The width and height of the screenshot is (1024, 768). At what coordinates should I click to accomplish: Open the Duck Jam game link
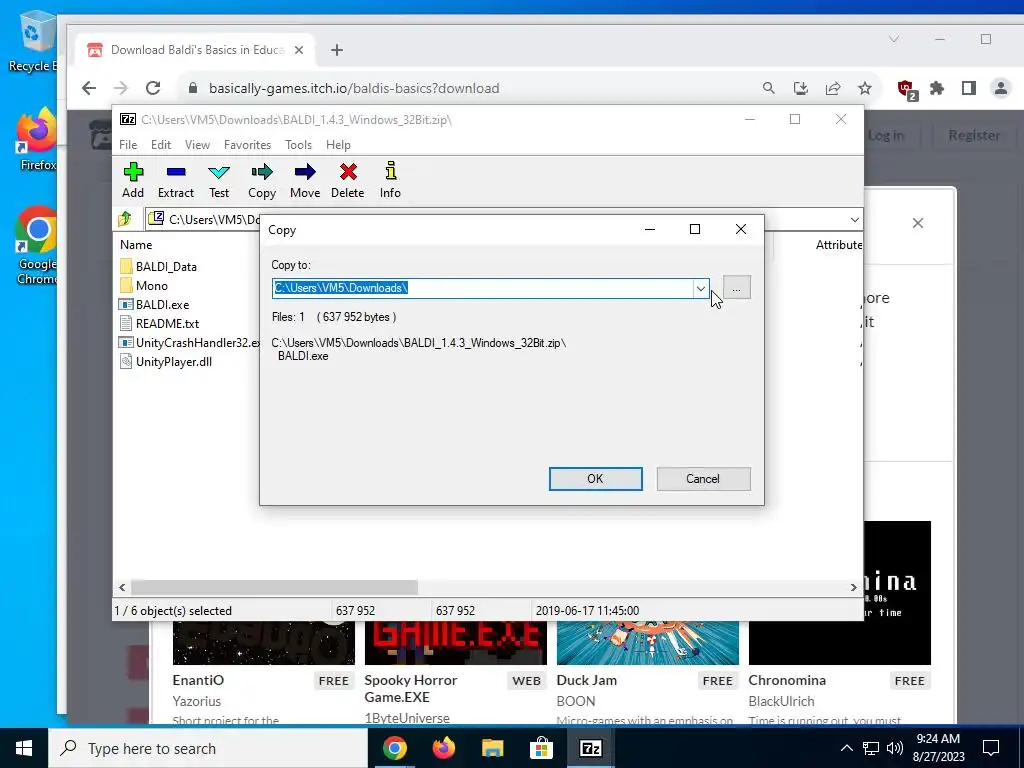click(x=586, y=680)
